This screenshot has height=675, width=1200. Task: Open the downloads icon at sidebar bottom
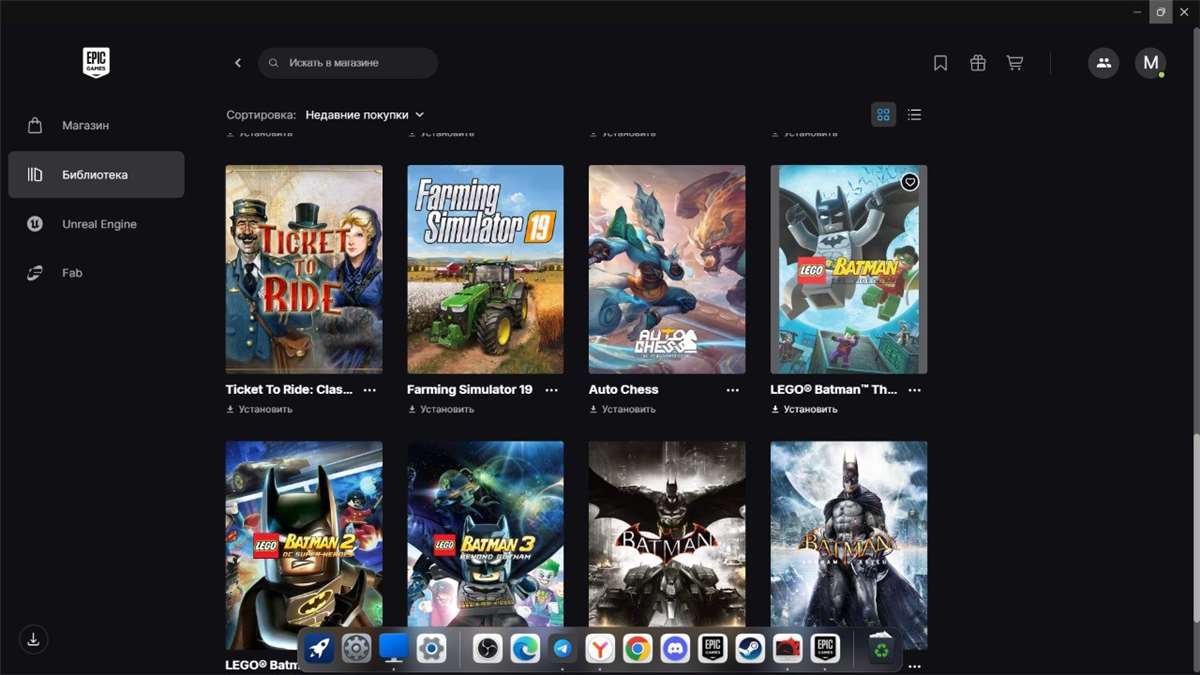[34, 640]
